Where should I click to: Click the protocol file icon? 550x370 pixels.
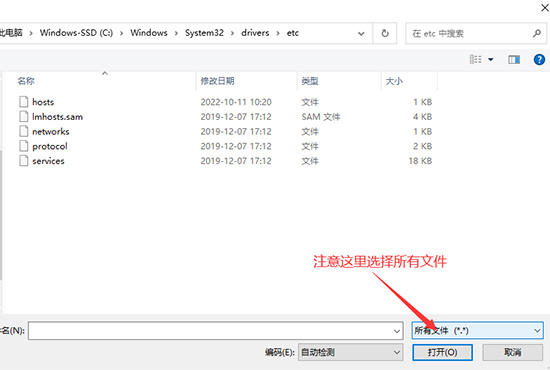[x=24, y=146]
